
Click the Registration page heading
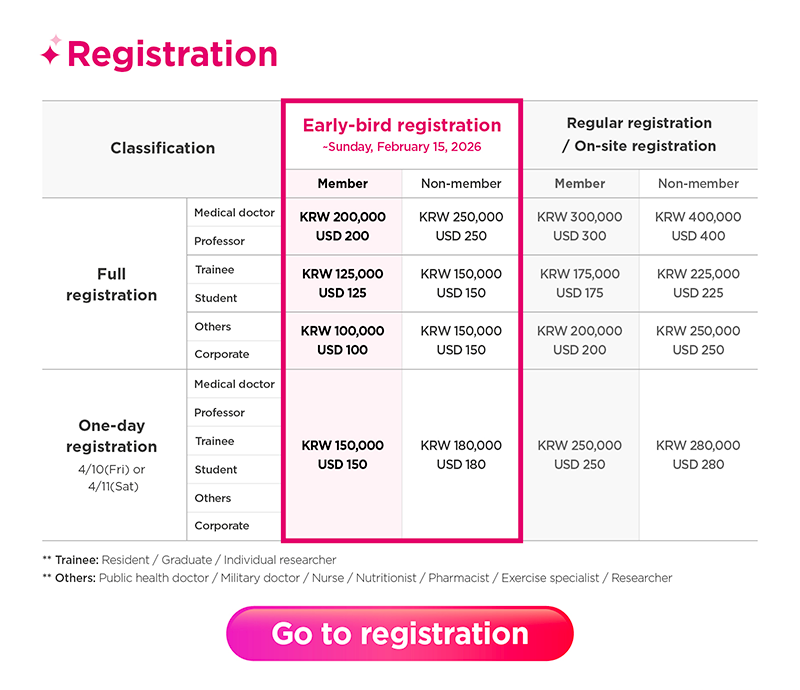(x=172, y=54)
